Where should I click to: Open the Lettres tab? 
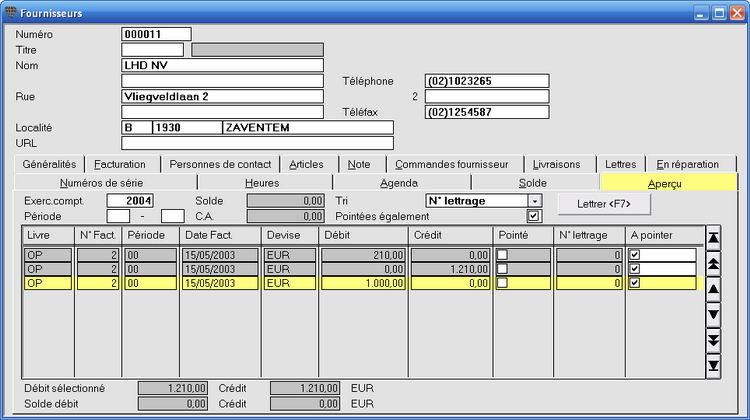point(620,164)
